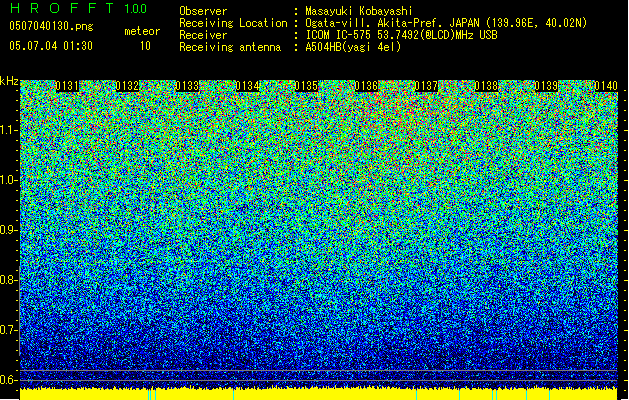Click the 0134 time marker
Image resolution: width=629 pixels, height=400 pixels.
[x=248, y=86]
